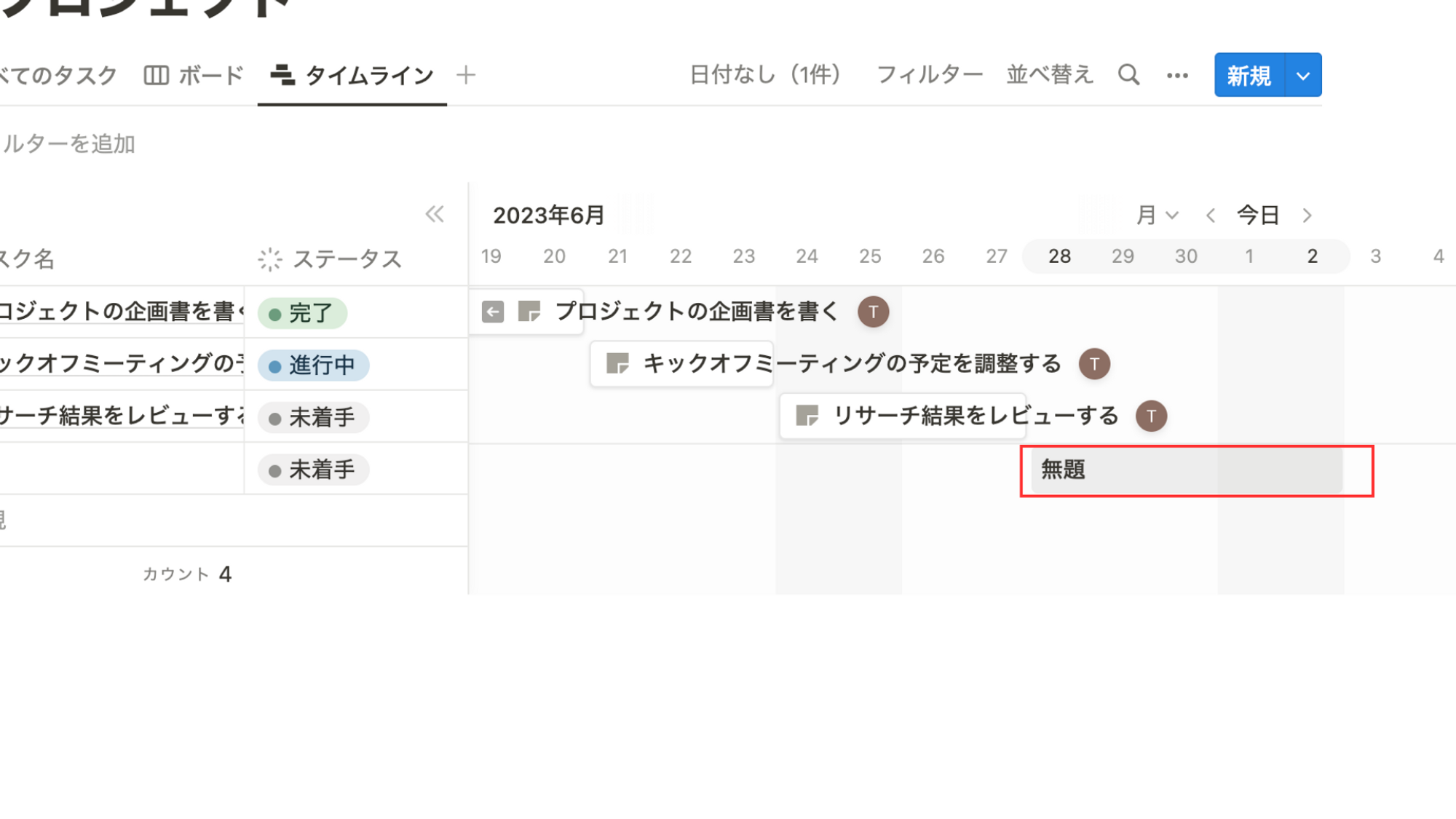Click back-arrow icon on first timeline bar

(493, 312)
